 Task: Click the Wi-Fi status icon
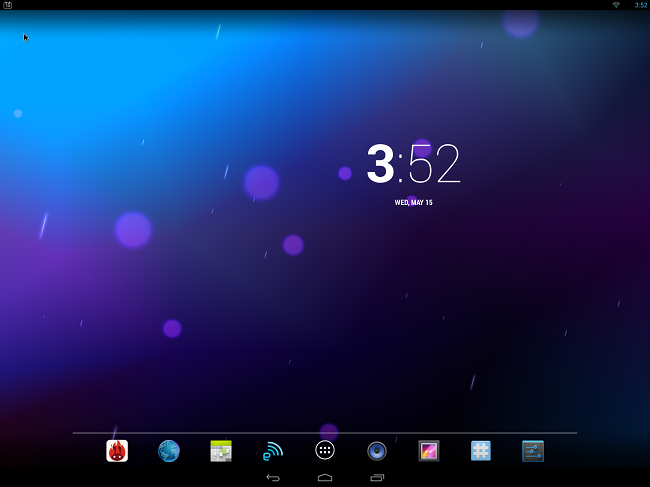point(616,5)
